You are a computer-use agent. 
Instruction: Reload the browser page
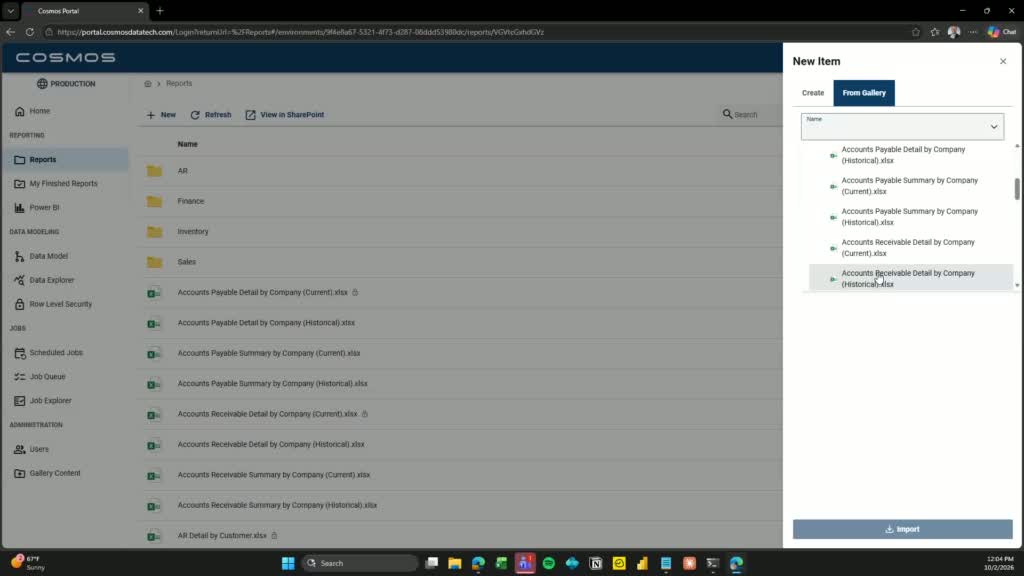(x=30, y=32)
